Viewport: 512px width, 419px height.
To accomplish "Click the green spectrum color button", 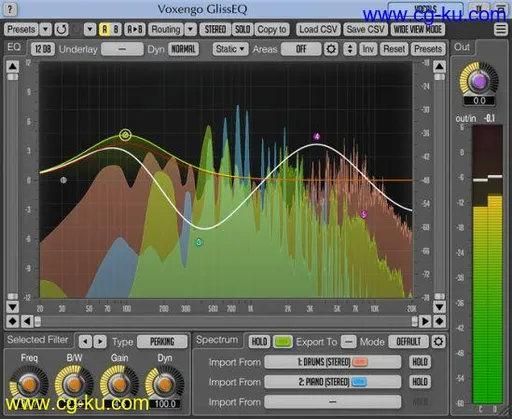I will (283, 342).
